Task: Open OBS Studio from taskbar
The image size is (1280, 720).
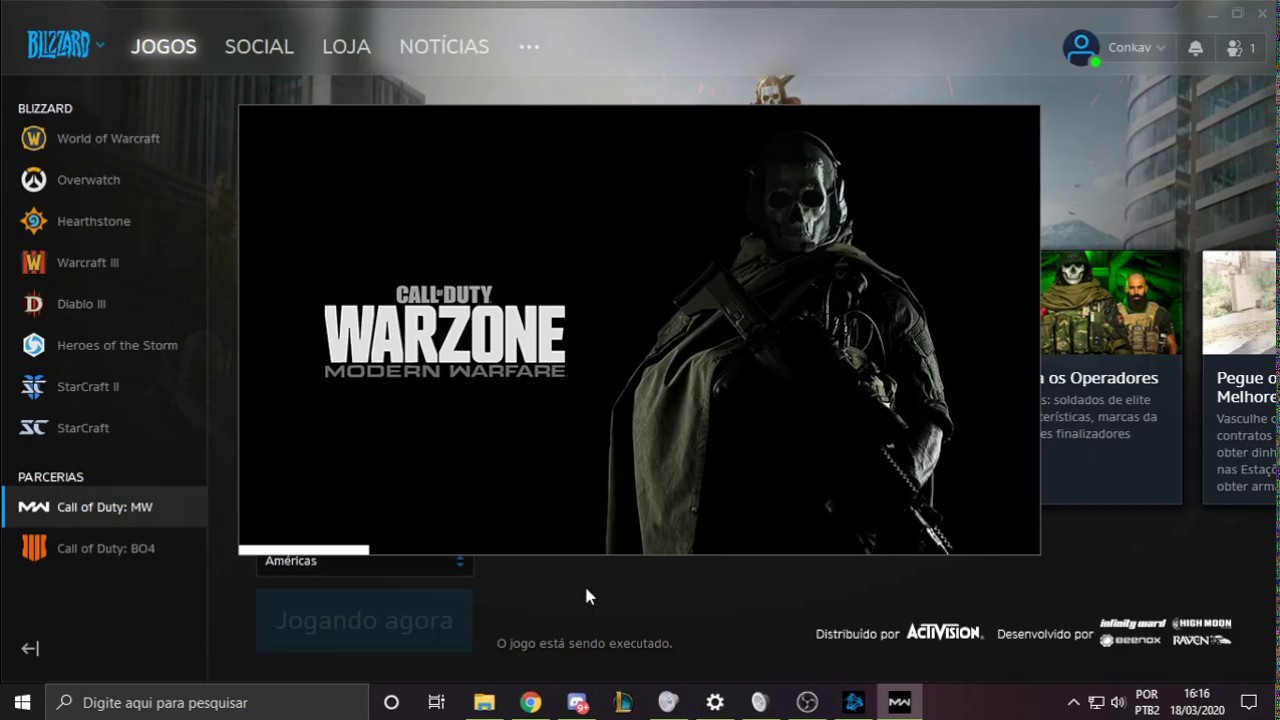Action: click(807, 702)
